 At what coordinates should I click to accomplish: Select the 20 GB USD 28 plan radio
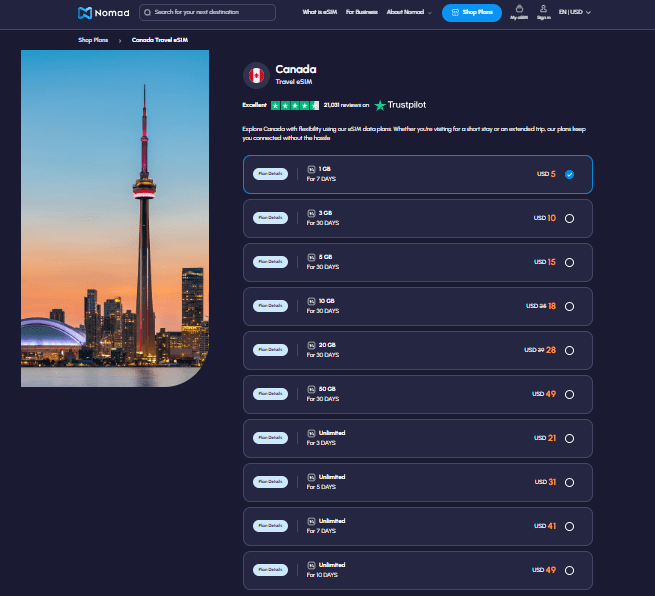(569, 350)
